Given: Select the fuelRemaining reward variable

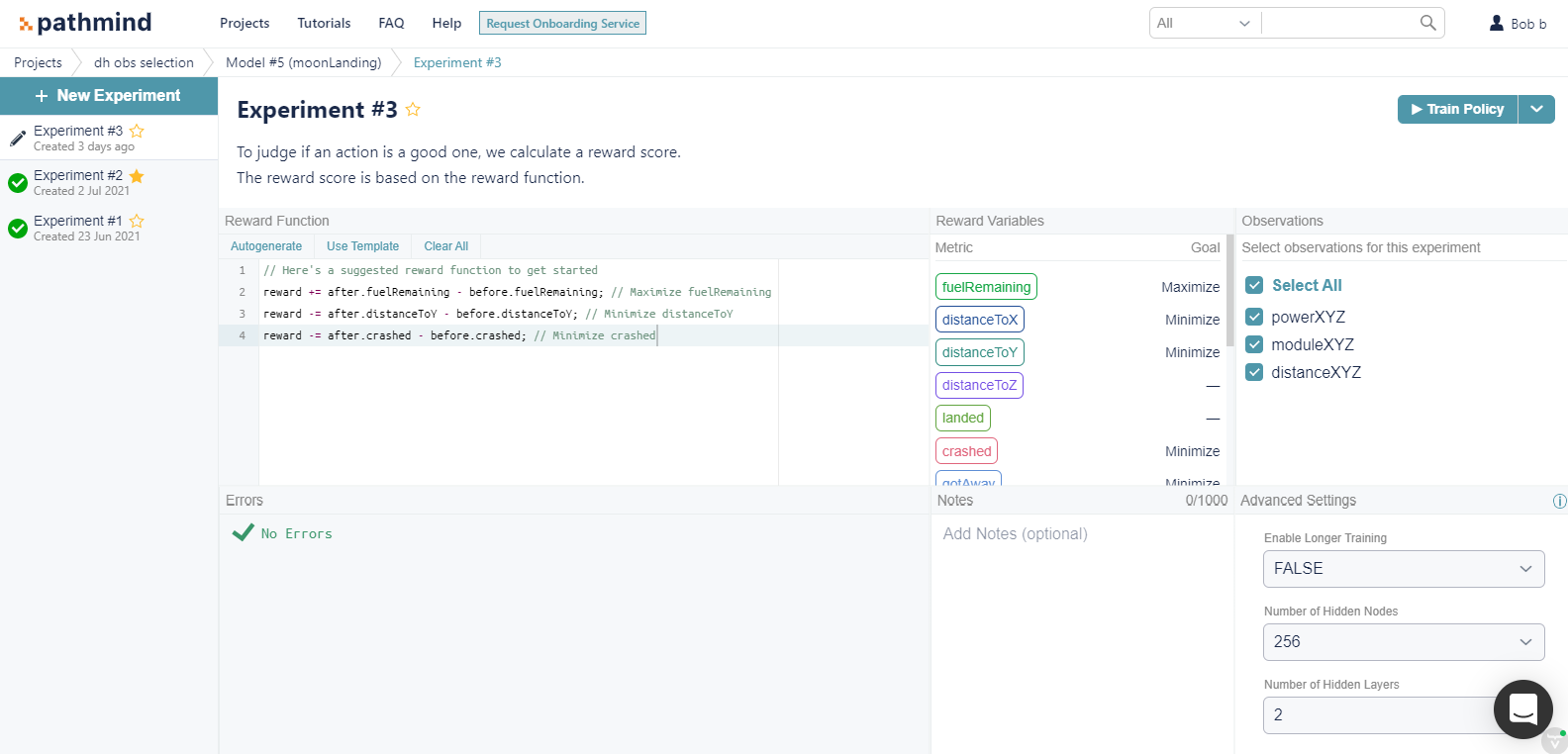Looking at the screenshot, I should [986, 287].
